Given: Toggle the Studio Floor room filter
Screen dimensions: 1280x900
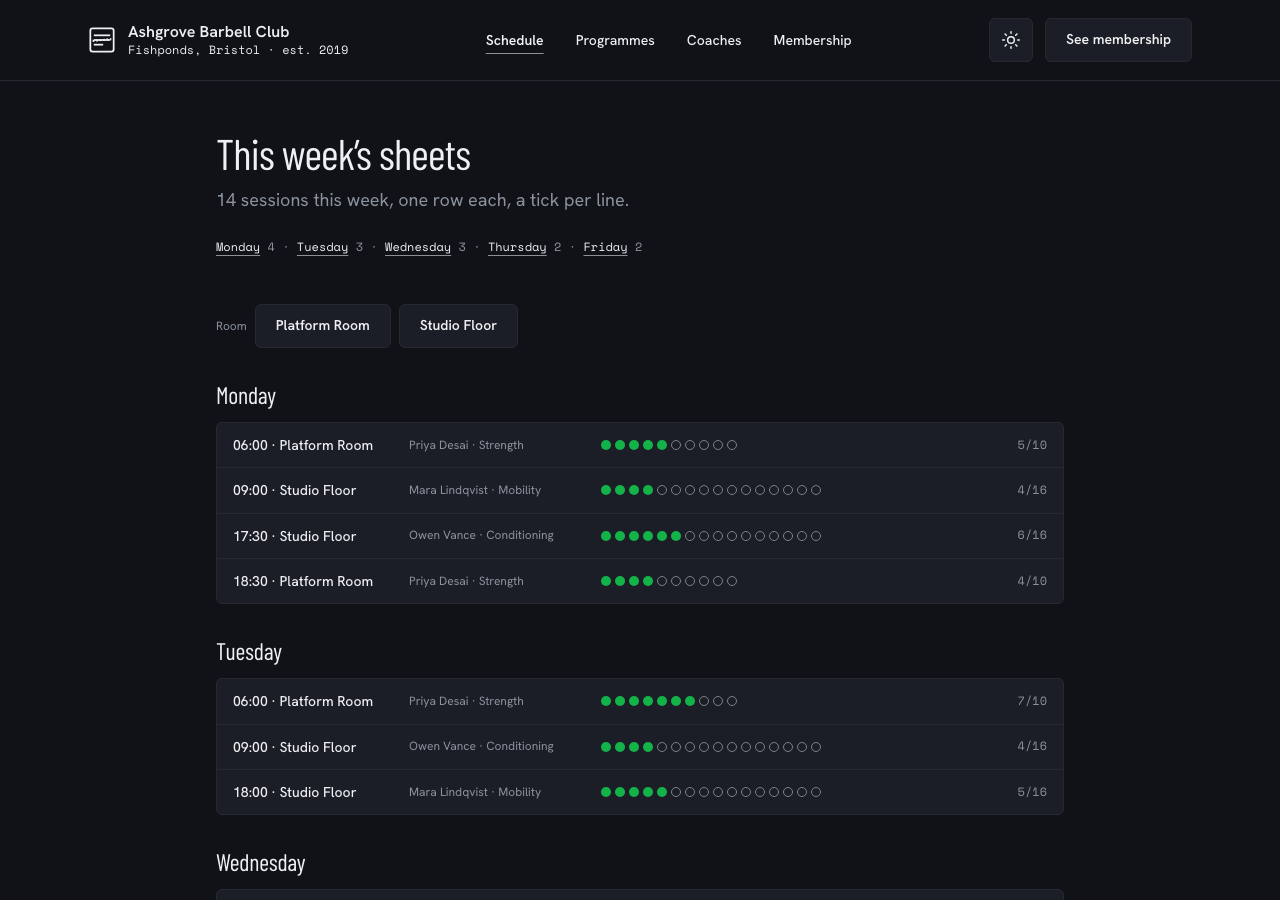Looking at the screenshot, I should point(458,326).
